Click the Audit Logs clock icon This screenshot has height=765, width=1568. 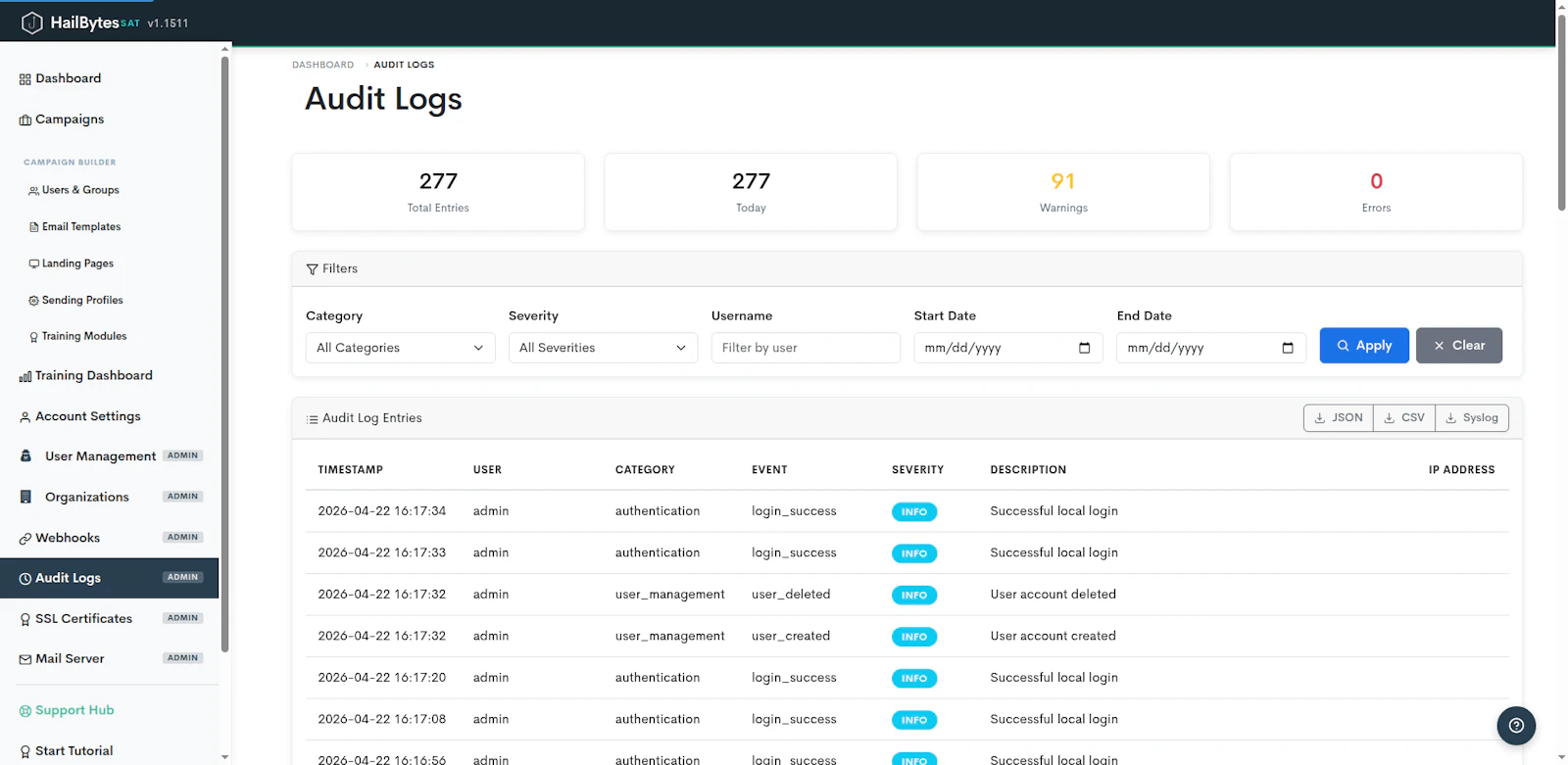25,579
